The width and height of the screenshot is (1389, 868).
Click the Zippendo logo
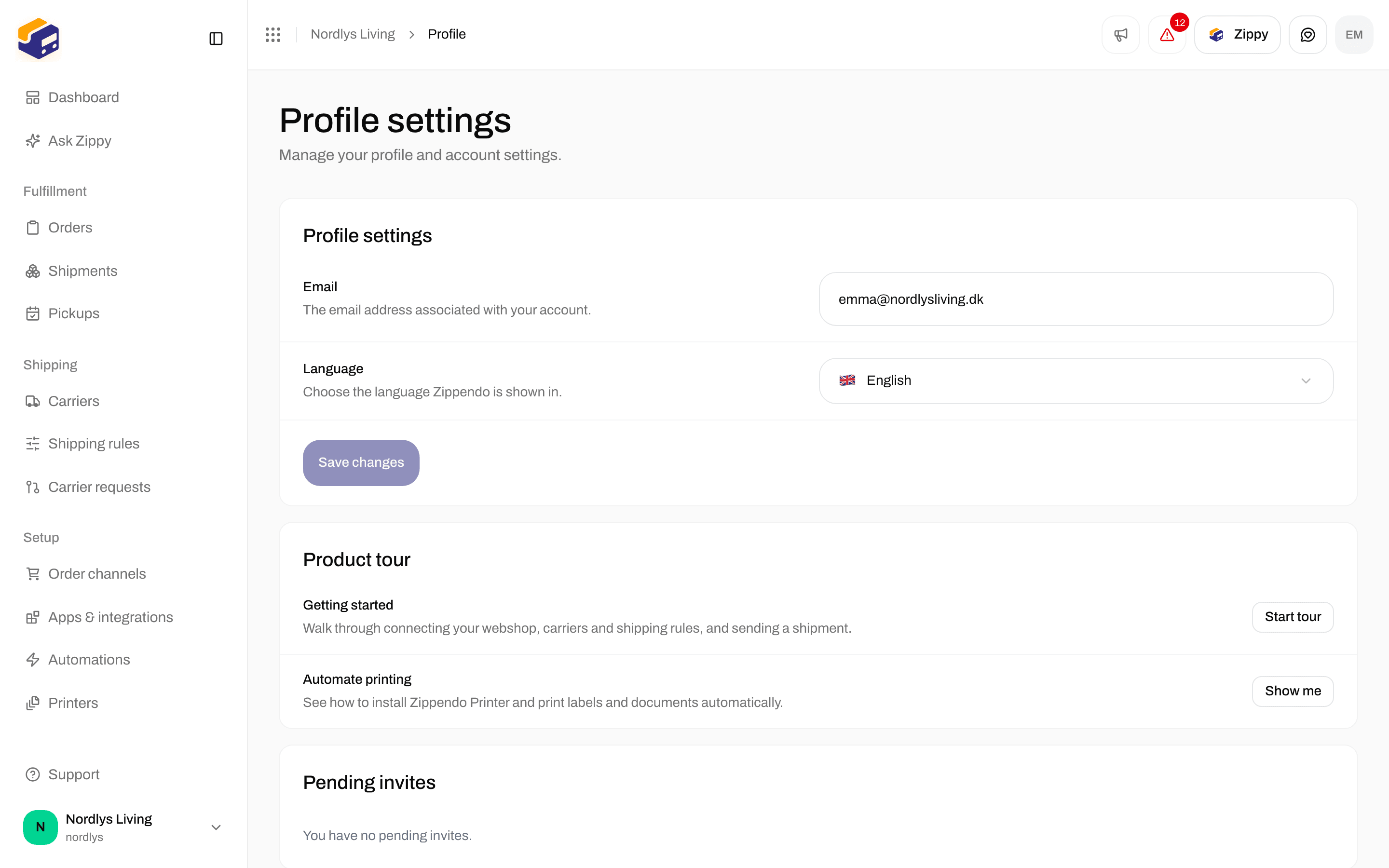tap(39, 39)
